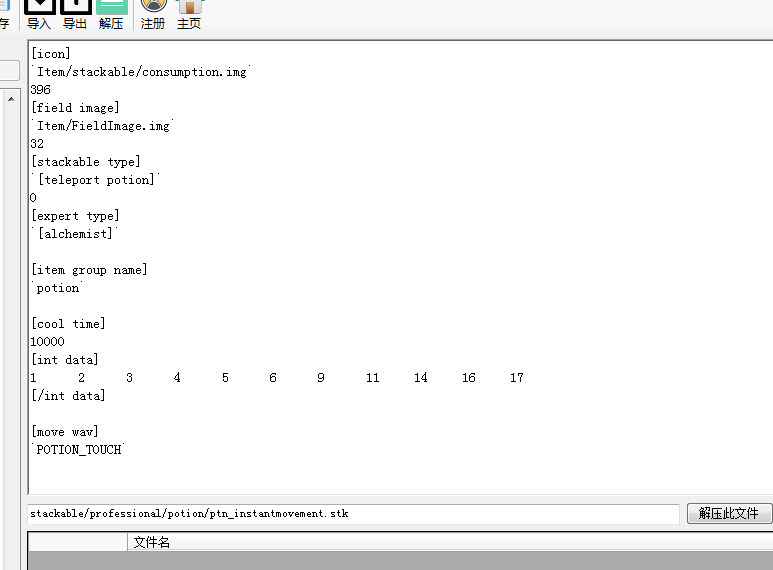Click the [item group name] tag
773x570 pixels.
[x=89, y=270]
